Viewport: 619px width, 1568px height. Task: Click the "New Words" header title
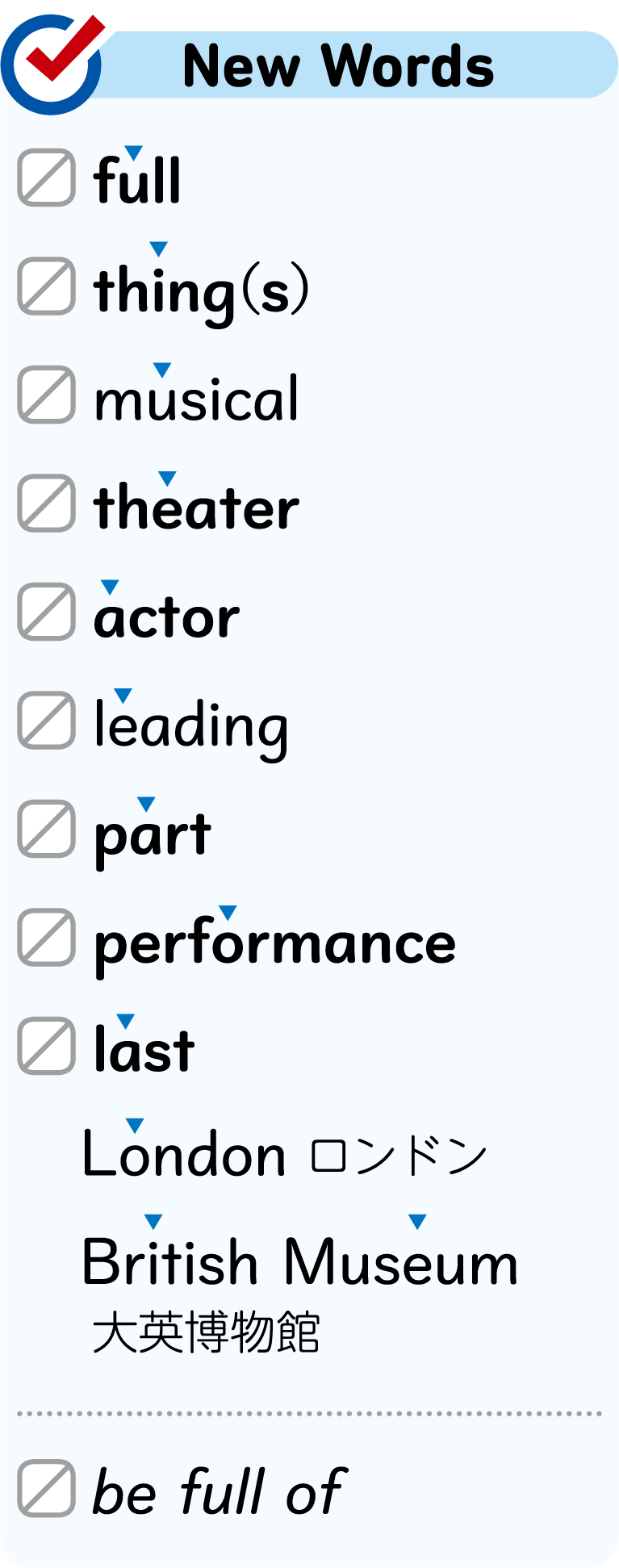pos(338,66)
